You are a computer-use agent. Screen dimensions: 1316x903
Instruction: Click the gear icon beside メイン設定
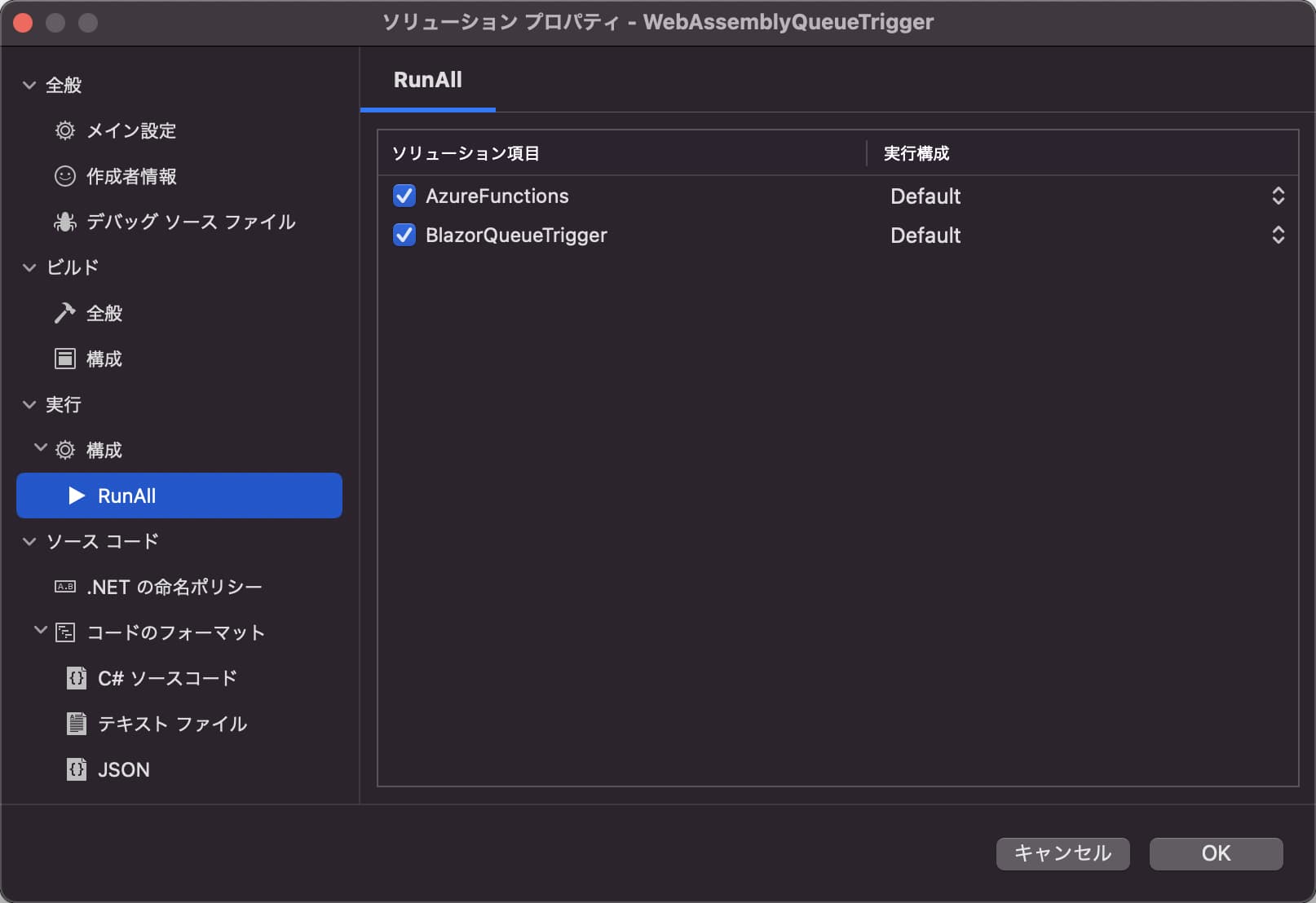[x=65, y=130]
